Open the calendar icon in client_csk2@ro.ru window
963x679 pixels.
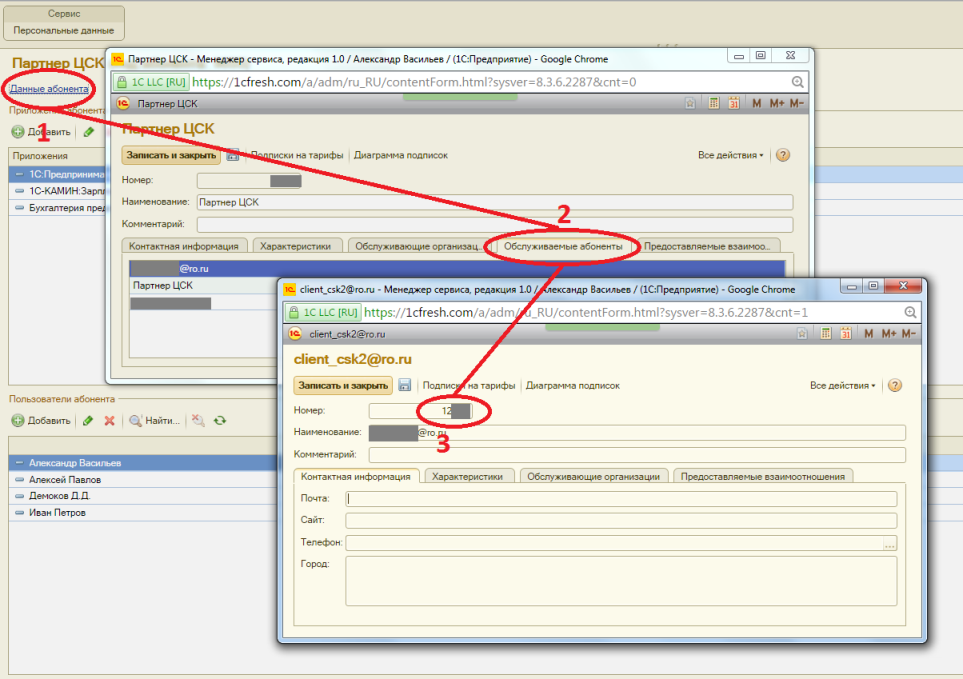846,333
